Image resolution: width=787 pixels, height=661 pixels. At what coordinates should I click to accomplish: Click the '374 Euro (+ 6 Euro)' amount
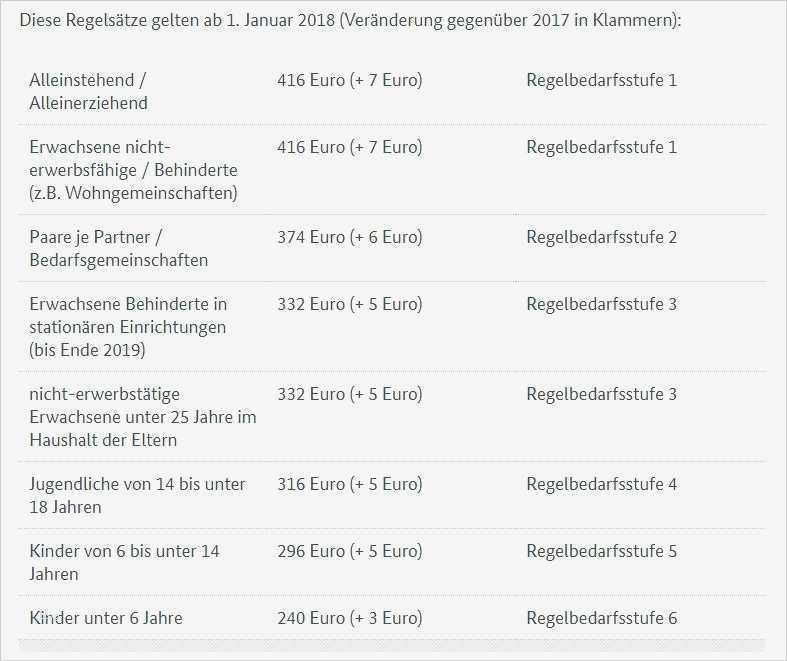[x=349, y=237]
